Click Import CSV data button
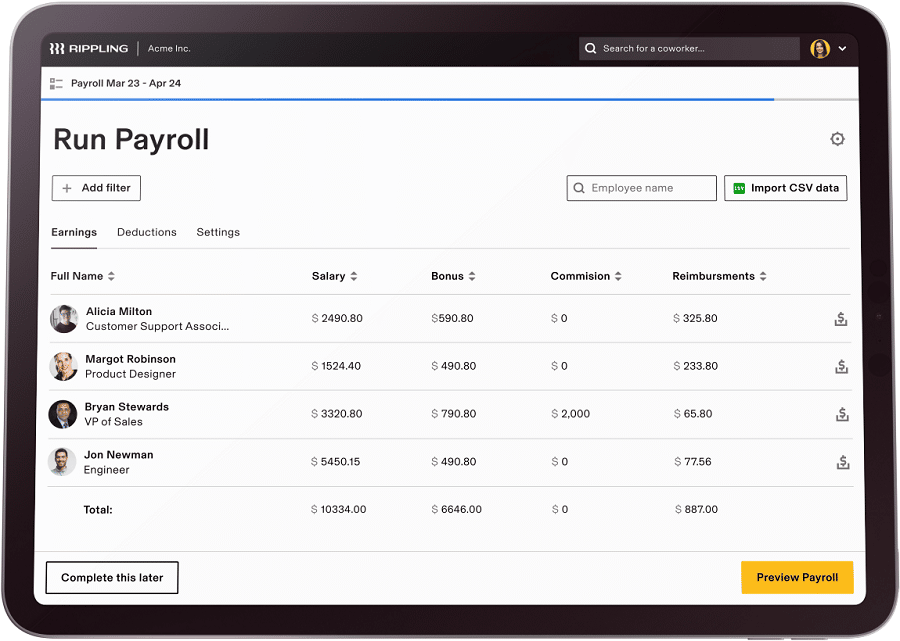Viewport: 900px width, 641px height. [x=785, y=188]
